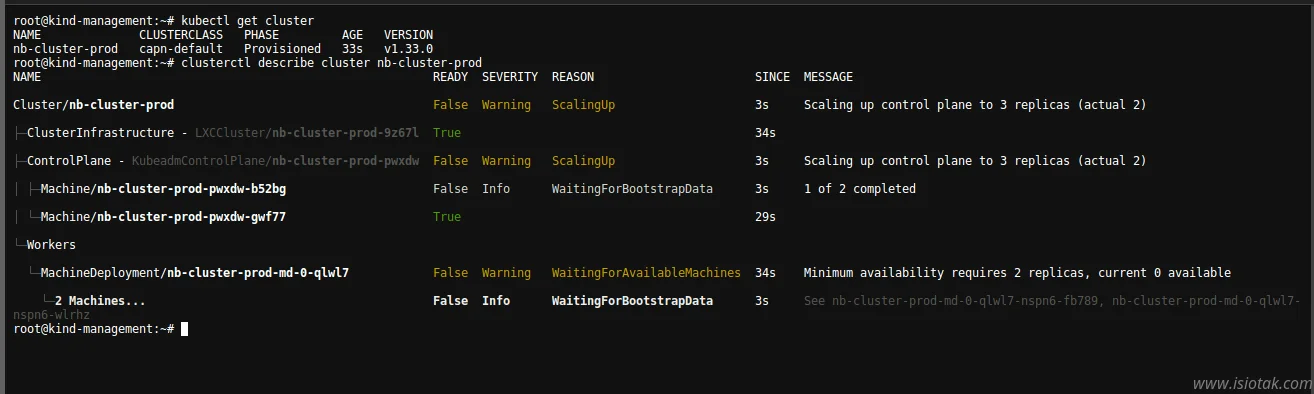Click the MESSAGE column header
Viewport: 1314px width, 394px height.
[x=828, y=76]
